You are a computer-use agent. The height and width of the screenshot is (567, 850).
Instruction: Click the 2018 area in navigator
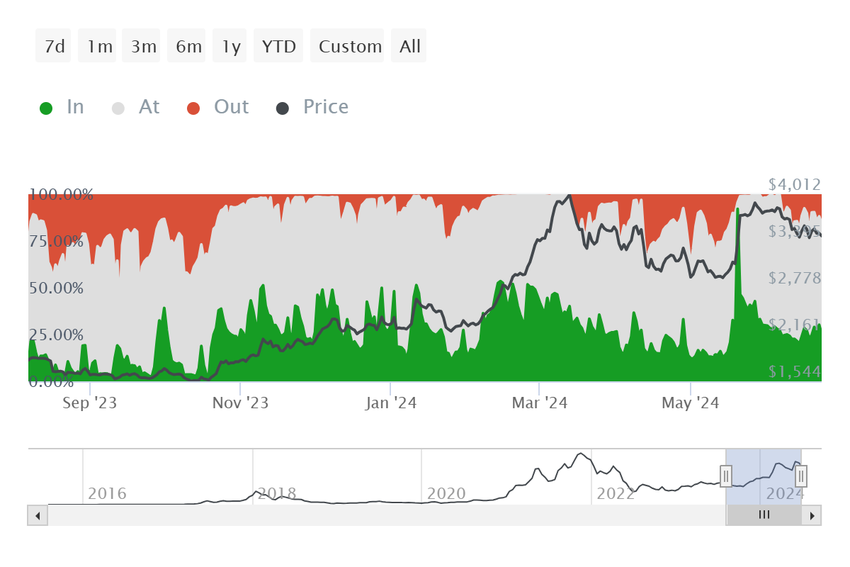tap(276, 493)
